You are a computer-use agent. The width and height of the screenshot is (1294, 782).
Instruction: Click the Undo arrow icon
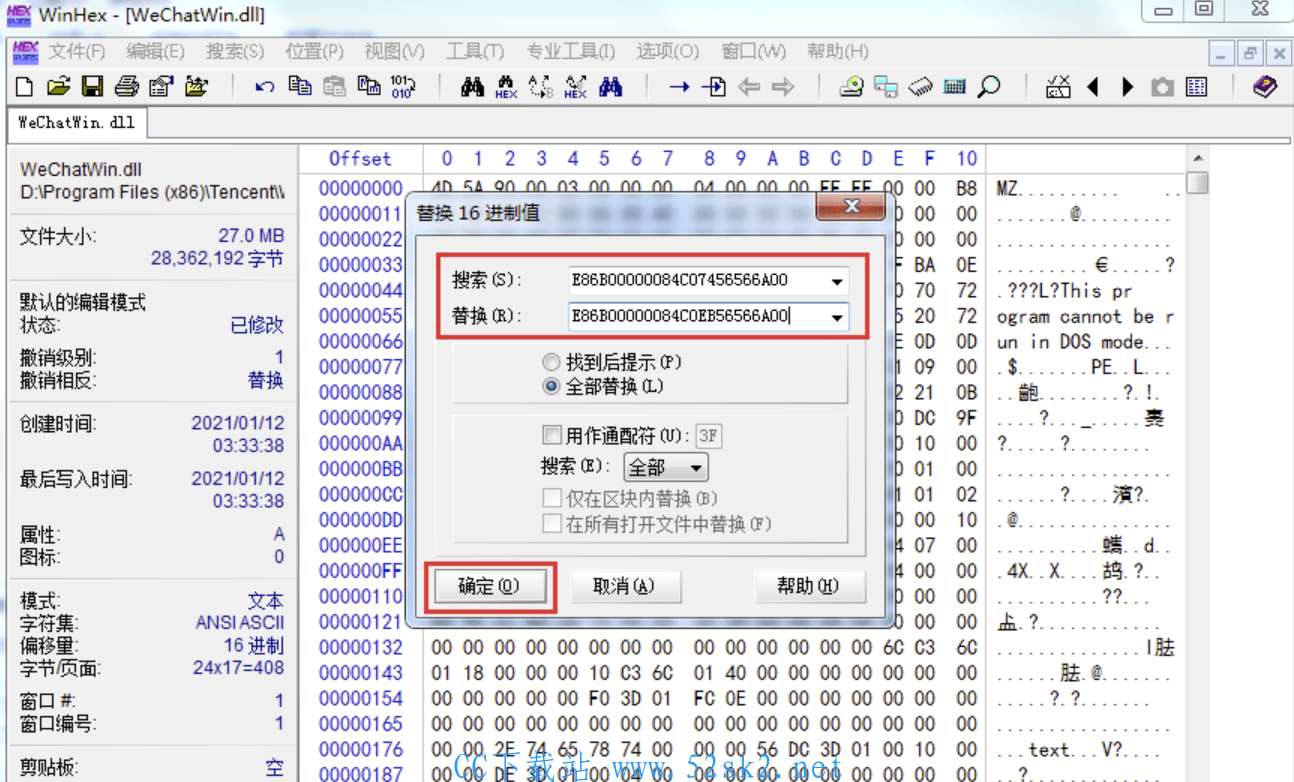point(264,87)
